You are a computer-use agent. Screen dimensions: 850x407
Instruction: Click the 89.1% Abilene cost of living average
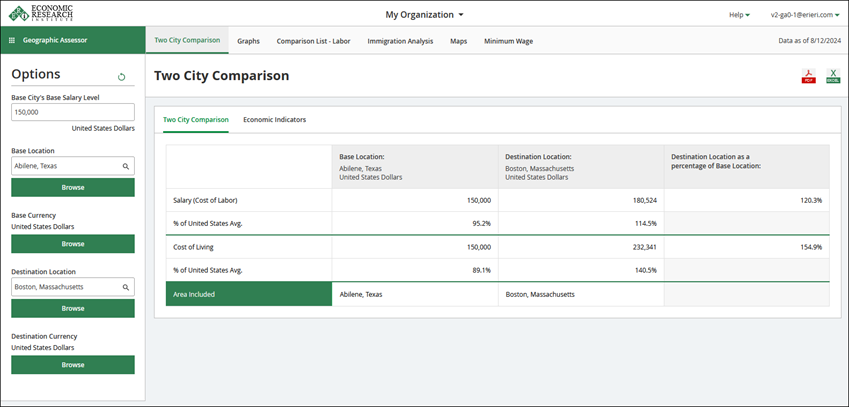[x=481, y=270]
